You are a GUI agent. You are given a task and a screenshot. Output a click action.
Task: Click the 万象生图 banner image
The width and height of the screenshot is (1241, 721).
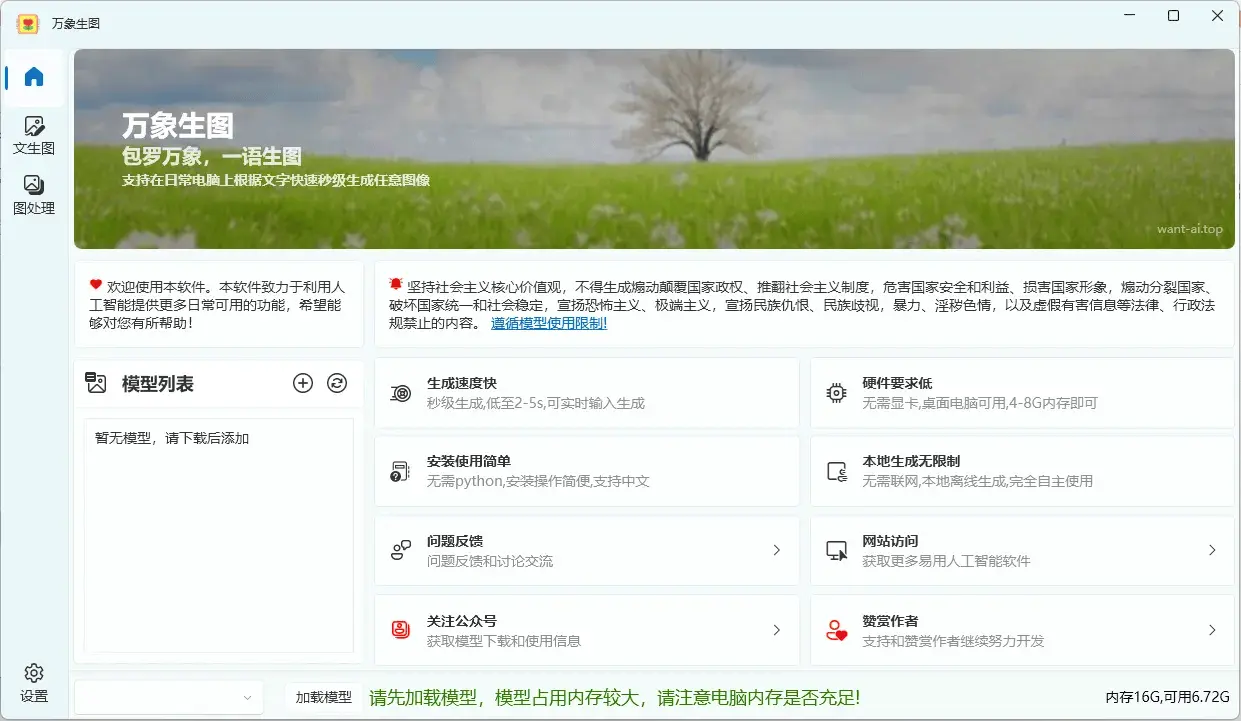pos(654,149)
